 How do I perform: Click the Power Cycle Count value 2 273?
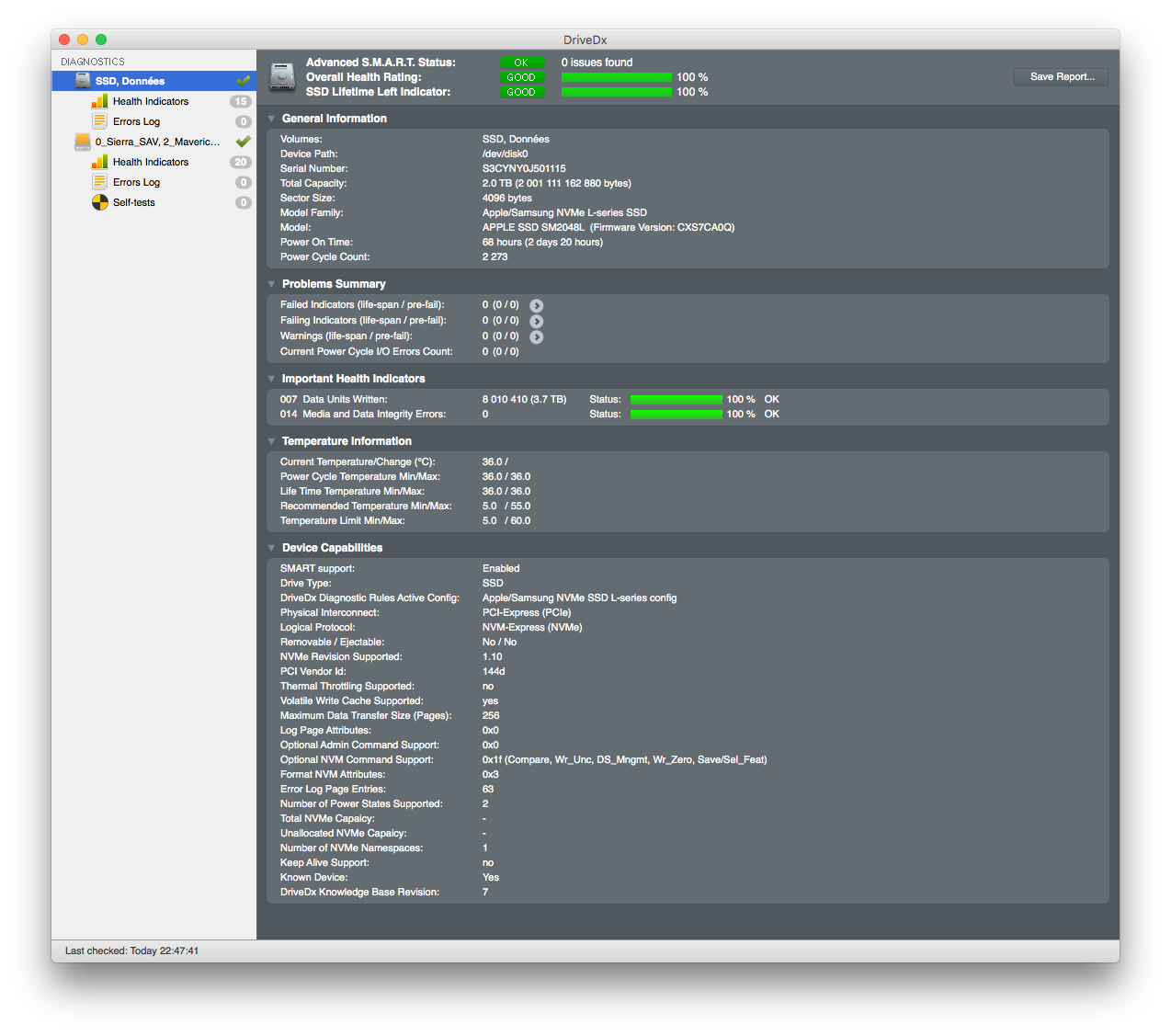click(x=495, y=257)
